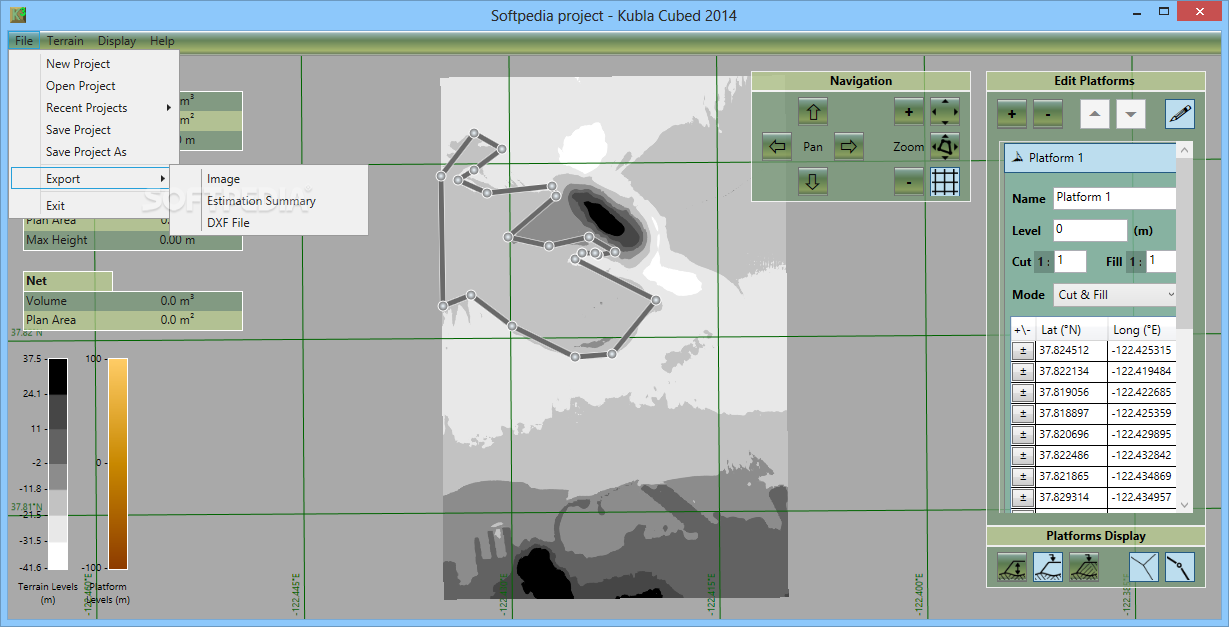
Task: Click the zoom-to-platform polygon icon
Action: tap(945, 147)
